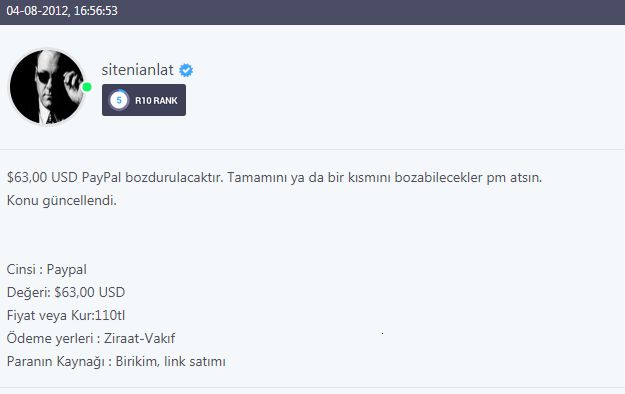Screen dimensions: 625x394
Task: Click the rank circle showing number 5
Action: 119,100
